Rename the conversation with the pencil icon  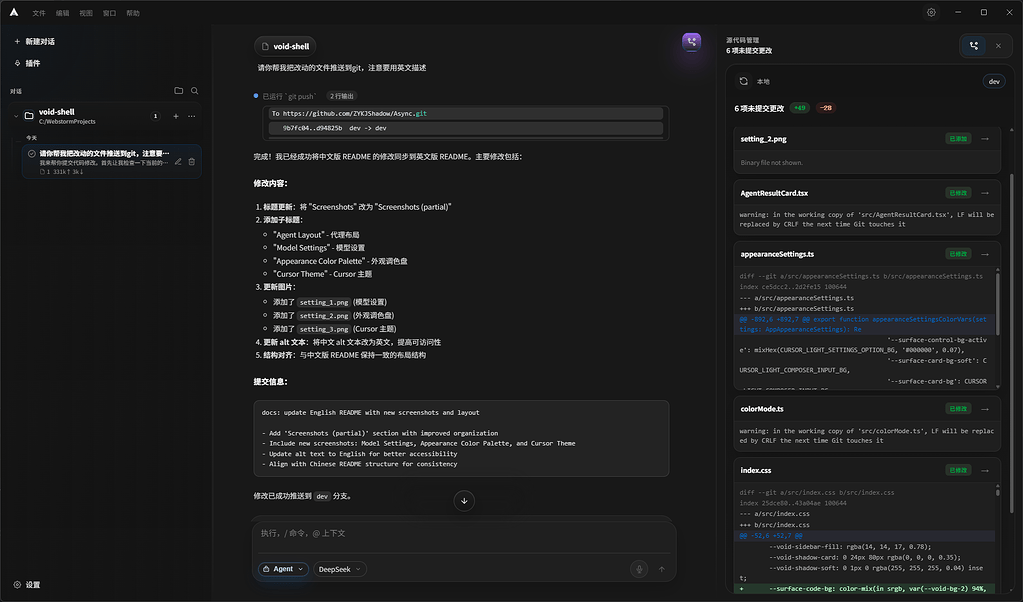pyautogui.click(x=178, y=162)
